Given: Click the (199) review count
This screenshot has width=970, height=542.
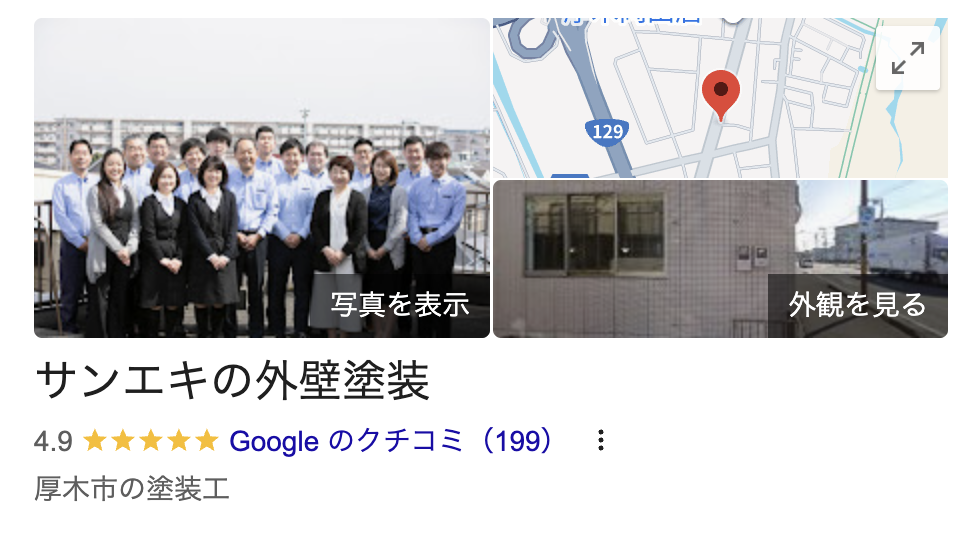Looking at the screenshot, I should point(517,441).
